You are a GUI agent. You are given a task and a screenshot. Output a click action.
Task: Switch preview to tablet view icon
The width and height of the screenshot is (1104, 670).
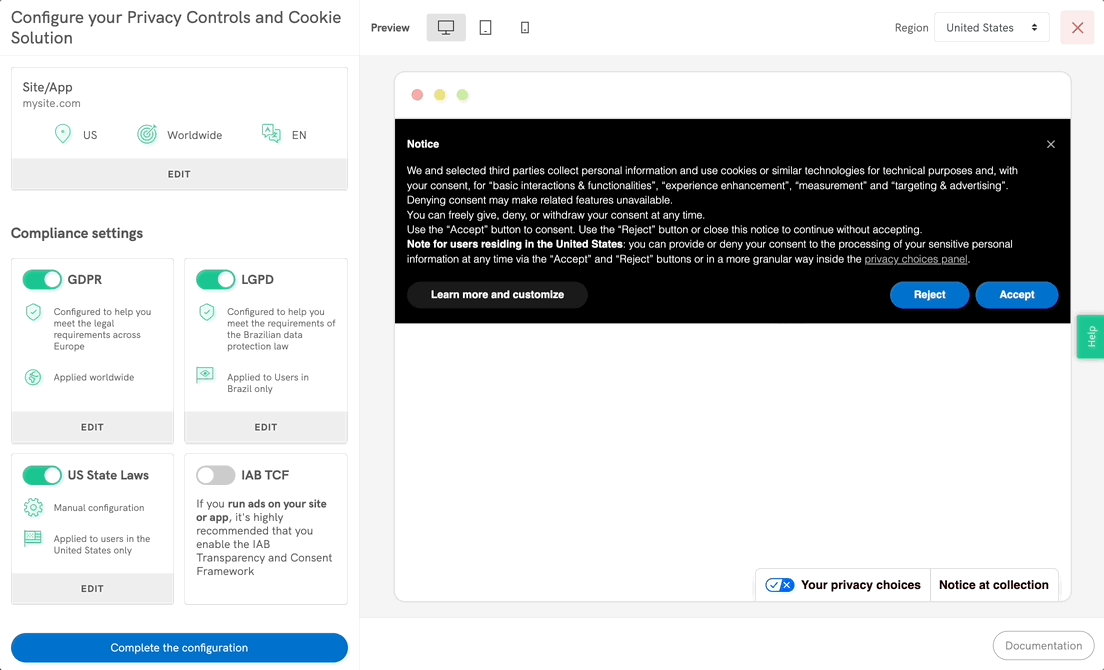[485, 28]
